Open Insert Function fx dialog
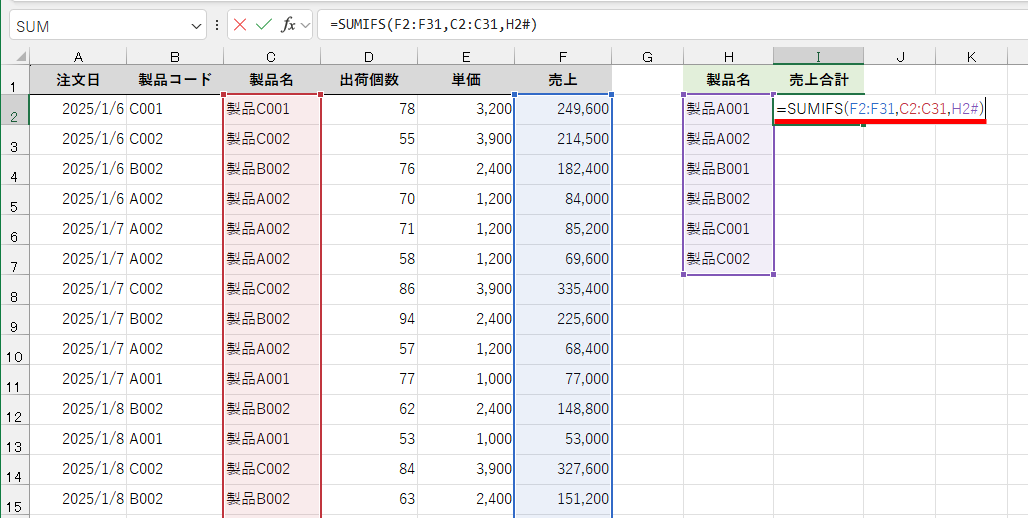Screen dimensions: 1028x518 click(x=288, y=25)
